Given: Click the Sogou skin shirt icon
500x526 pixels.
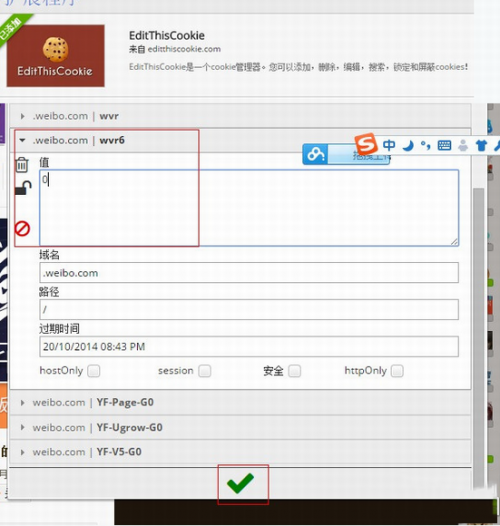Looking at the screenshot, I should pyautogui.click(x=481, y=146).
